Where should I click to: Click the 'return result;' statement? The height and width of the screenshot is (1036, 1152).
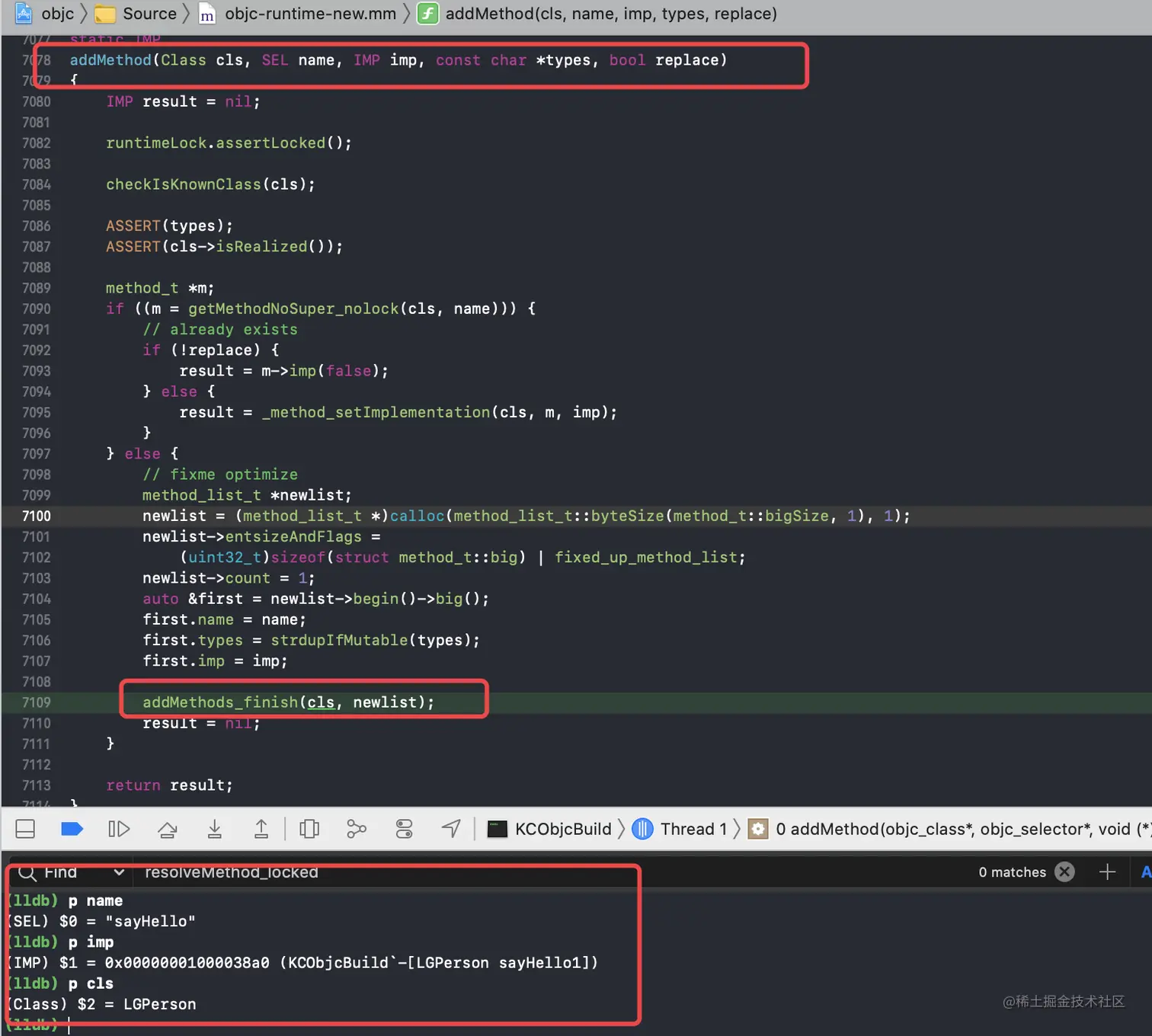[169, 785]
